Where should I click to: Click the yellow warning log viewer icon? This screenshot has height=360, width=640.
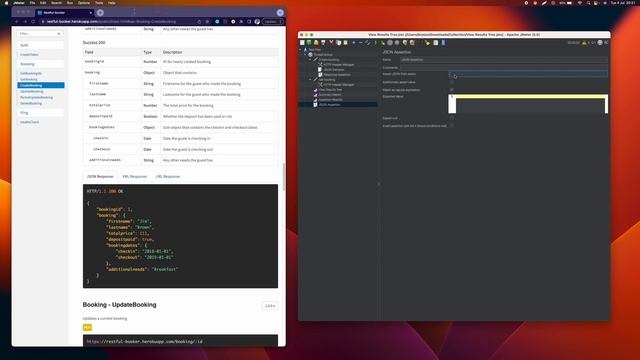pos(584,43)
